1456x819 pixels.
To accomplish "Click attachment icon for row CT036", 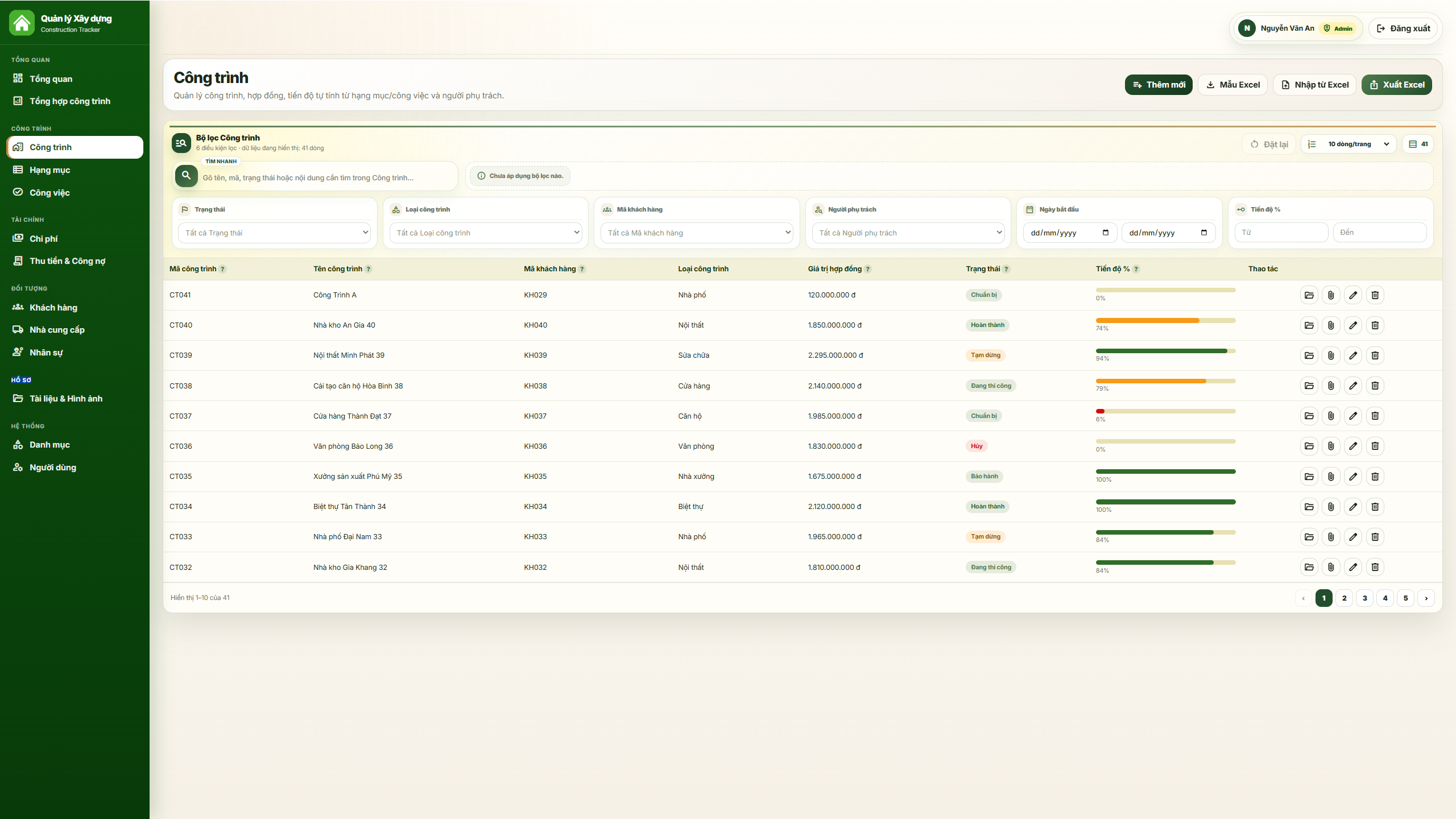I will coord(1331,446).
